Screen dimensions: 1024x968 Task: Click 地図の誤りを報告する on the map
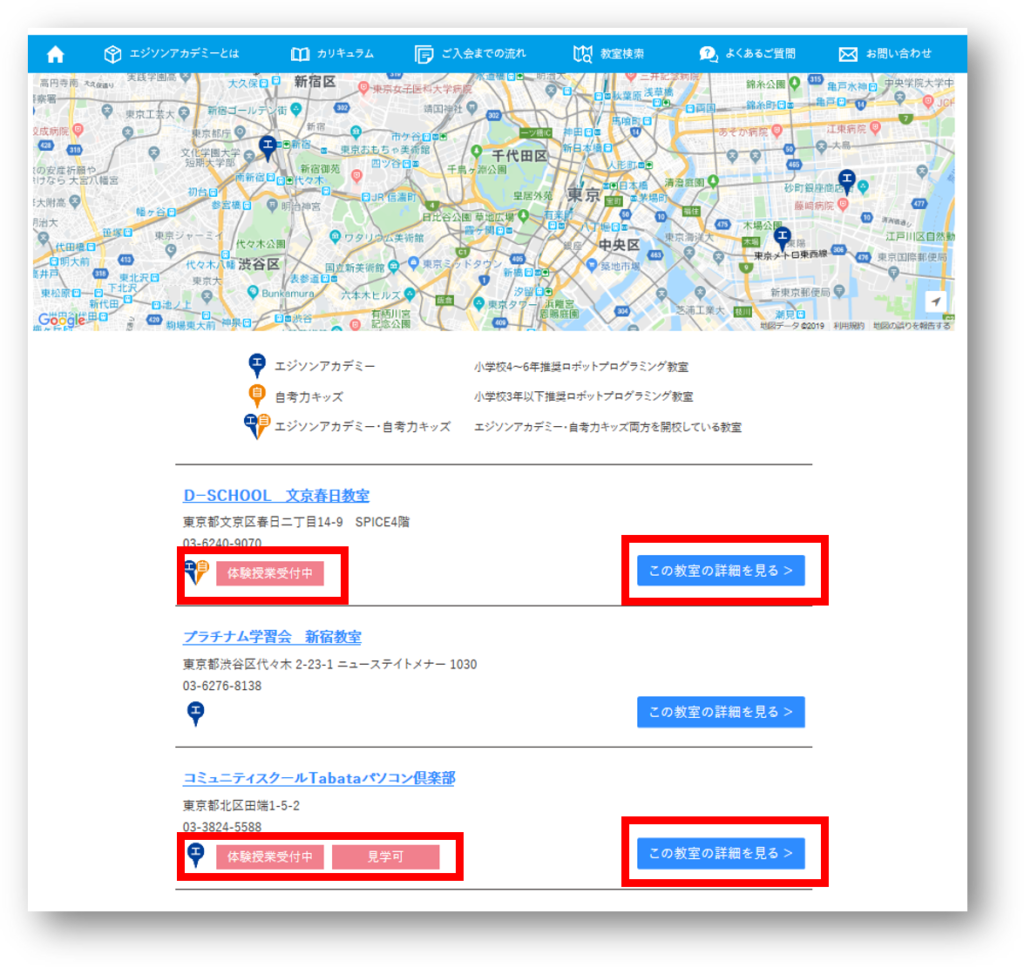click(x=912, y=325)
